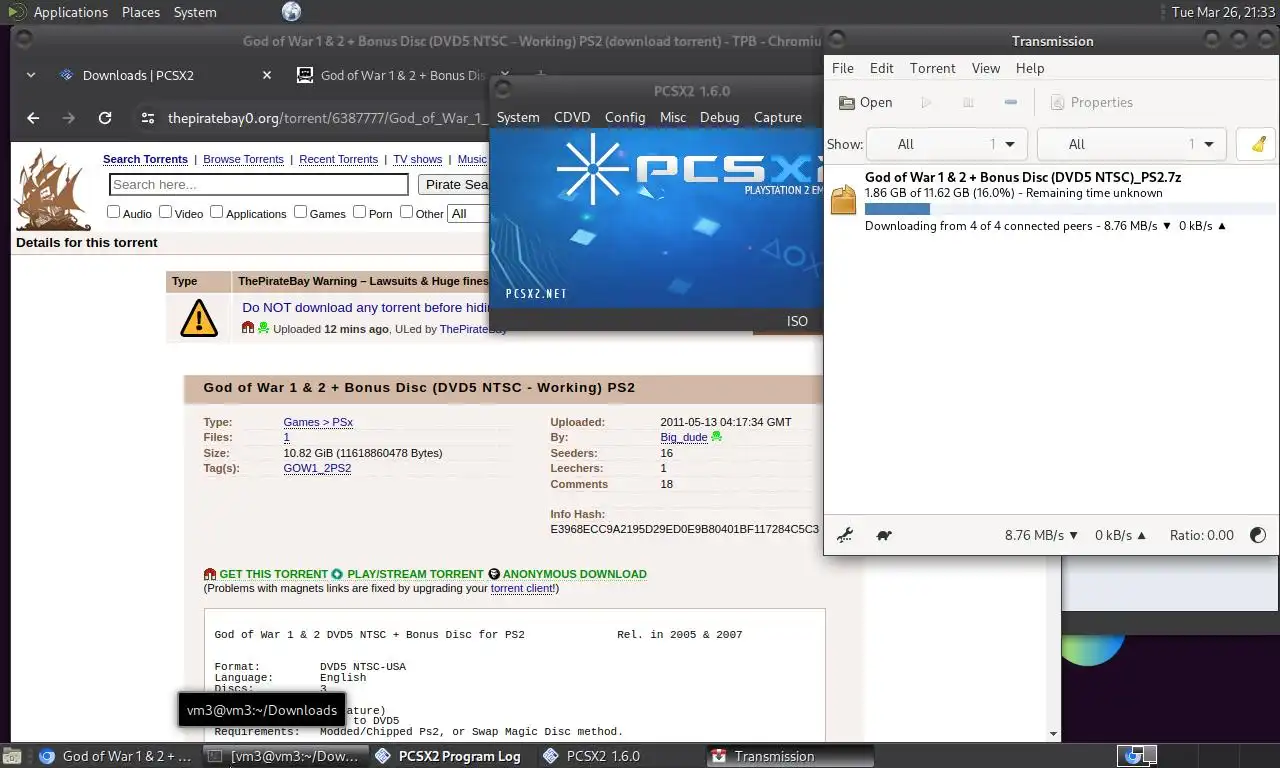This screenshot has width=1280, height=768.
Task: Open the category All dropdown on Pirate Bay
Action: tap(468, 213)
